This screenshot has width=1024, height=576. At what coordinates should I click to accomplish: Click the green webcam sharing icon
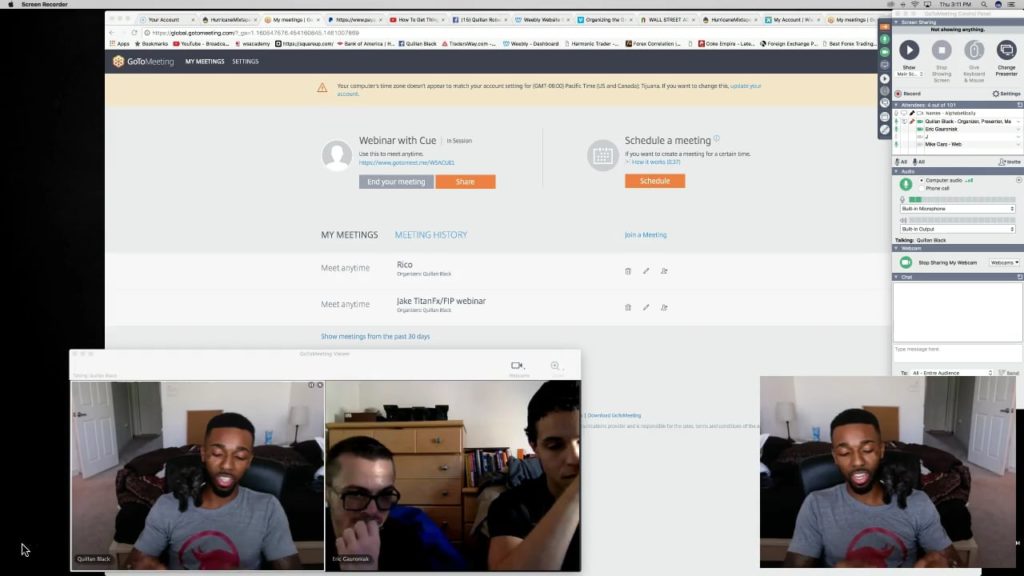tap(906, 263)
